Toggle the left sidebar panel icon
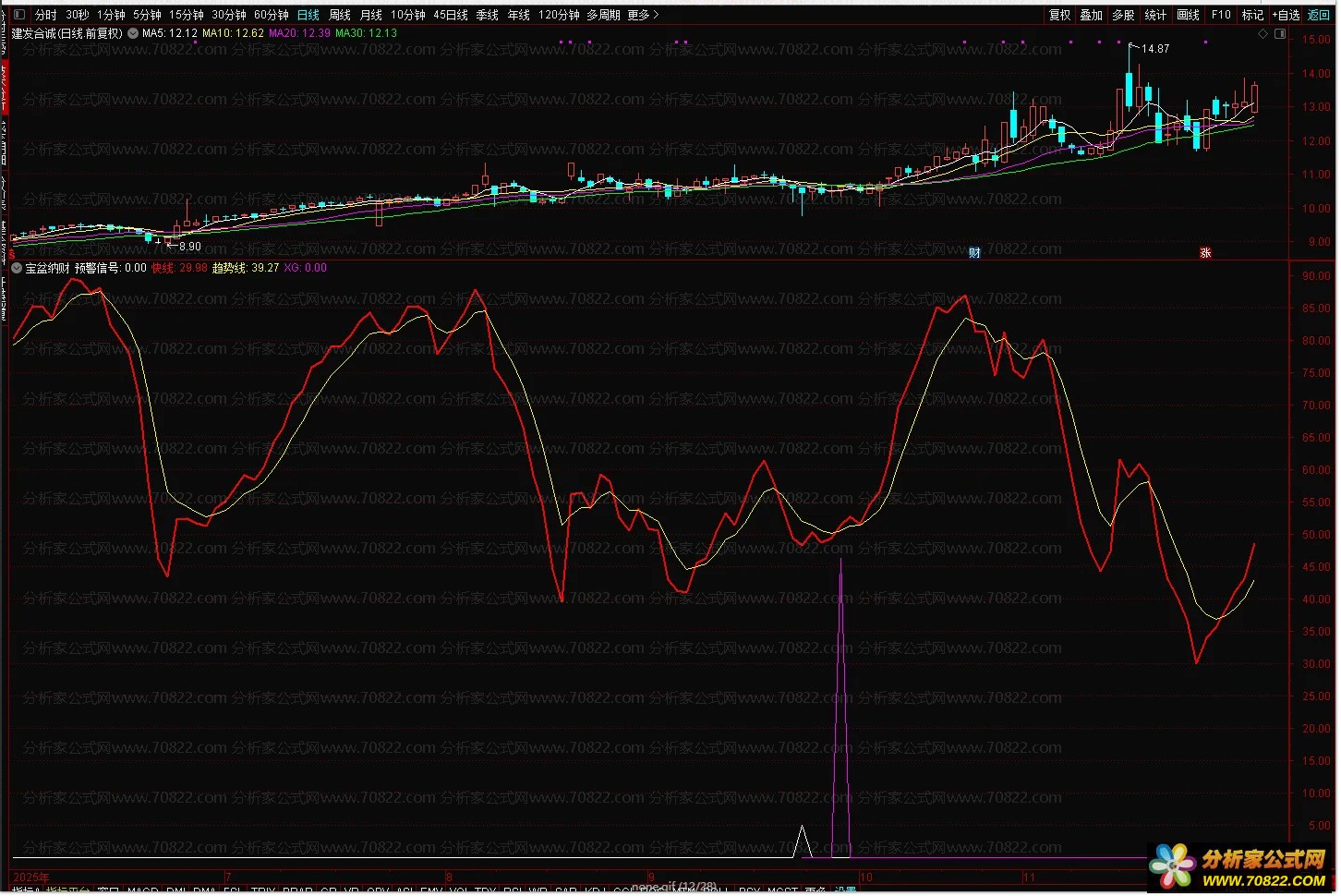This screenshot has width=1341, height=896. click(20, 15)
